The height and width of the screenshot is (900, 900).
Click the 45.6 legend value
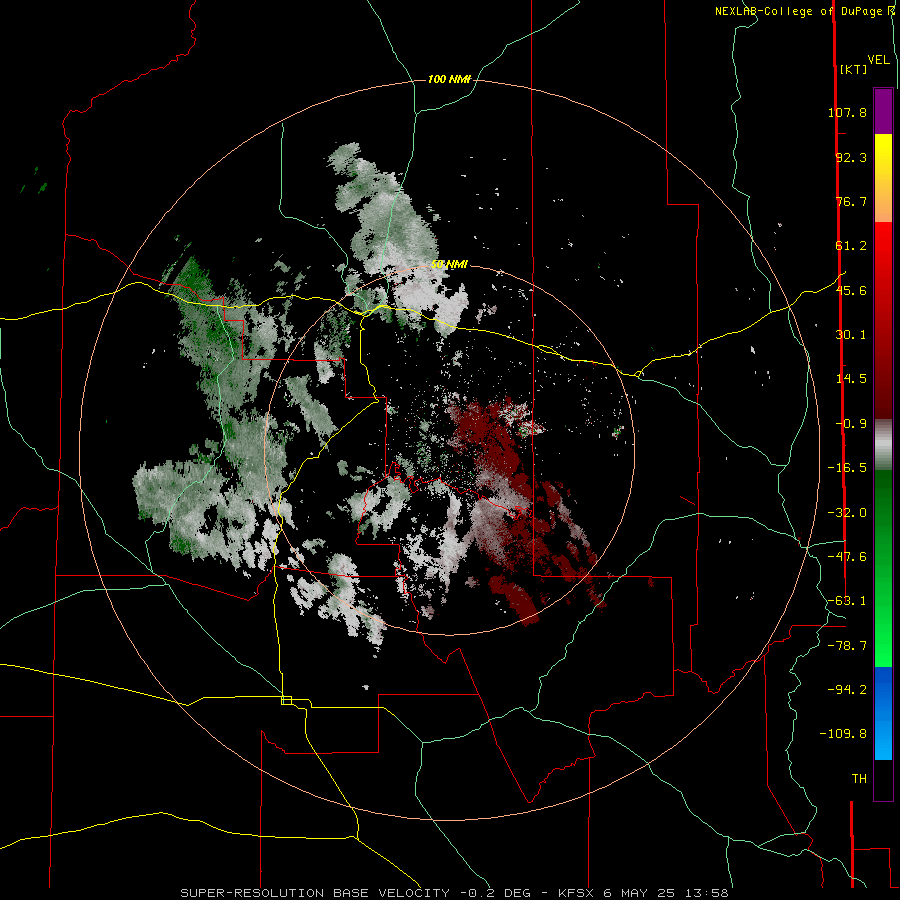point(851,290)
